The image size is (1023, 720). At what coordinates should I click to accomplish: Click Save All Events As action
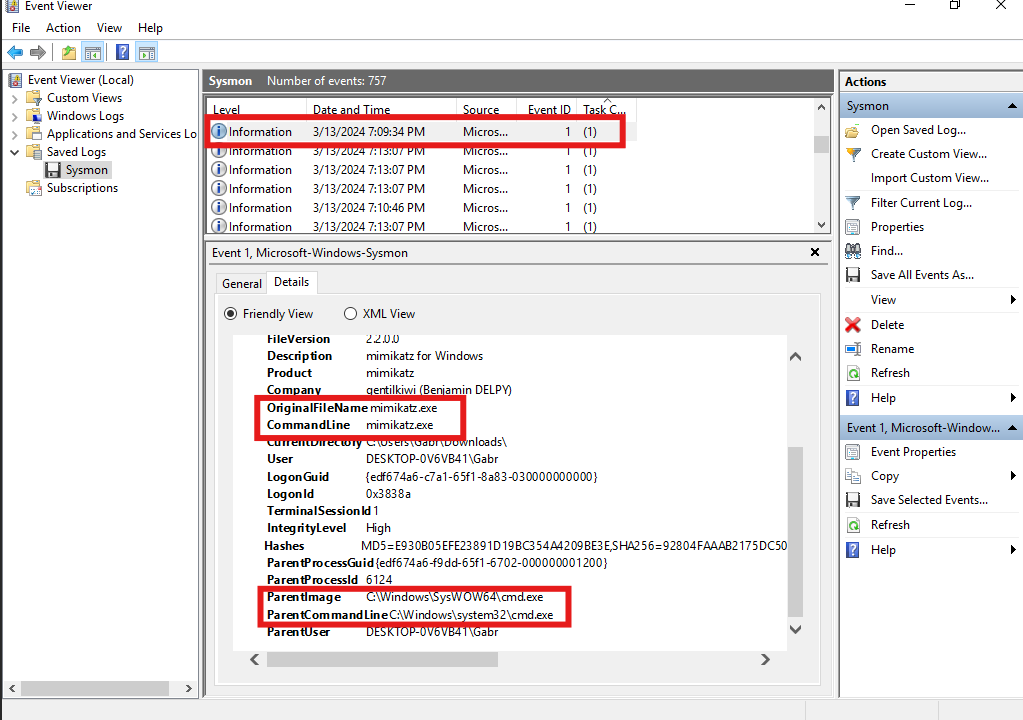coord(923,275)
